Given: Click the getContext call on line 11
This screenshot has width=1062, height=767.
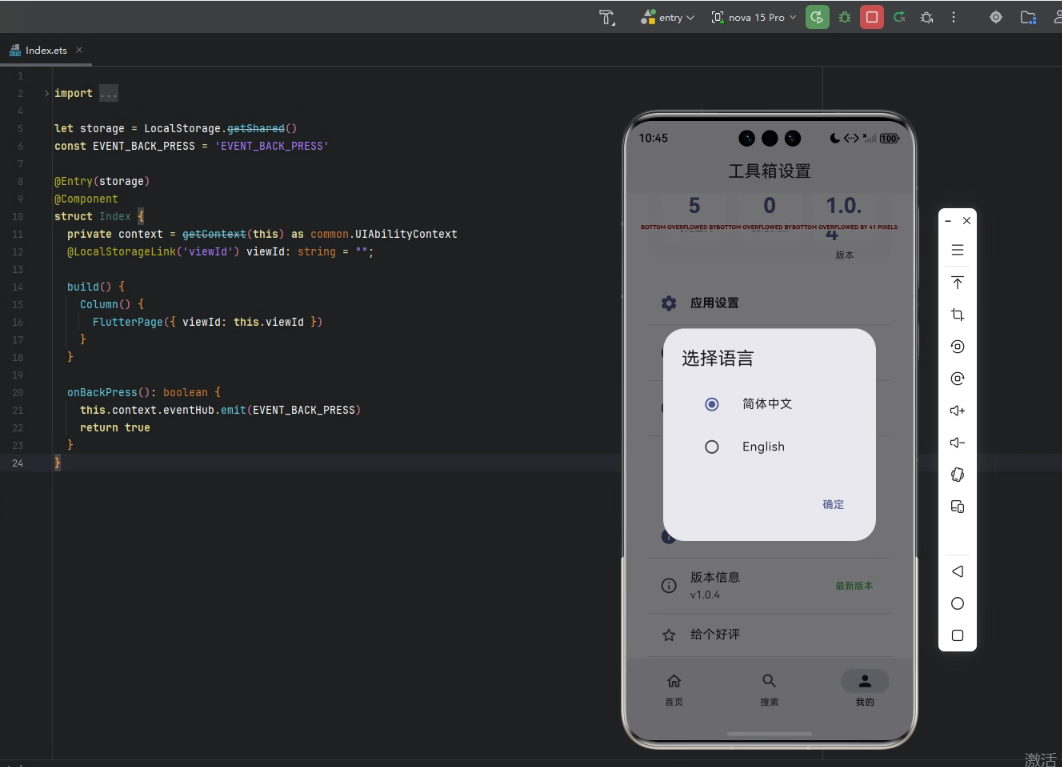Looking at the screenshot, I should [214, 234].
